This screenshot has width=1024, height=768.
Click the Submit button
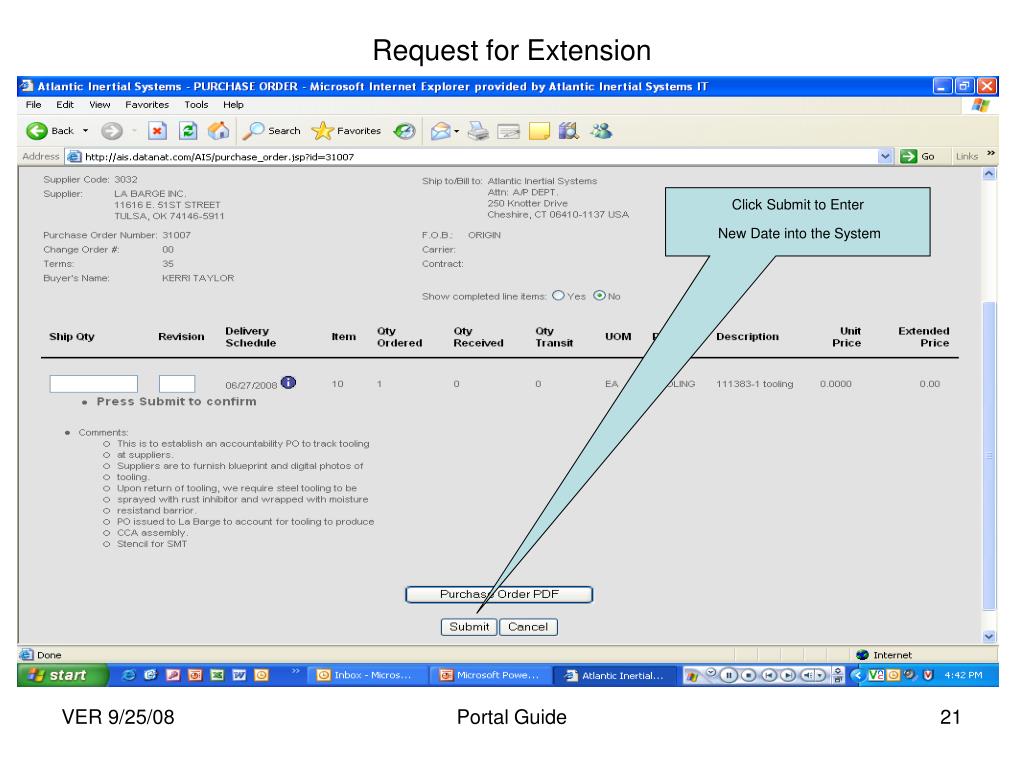coord(469,627)
